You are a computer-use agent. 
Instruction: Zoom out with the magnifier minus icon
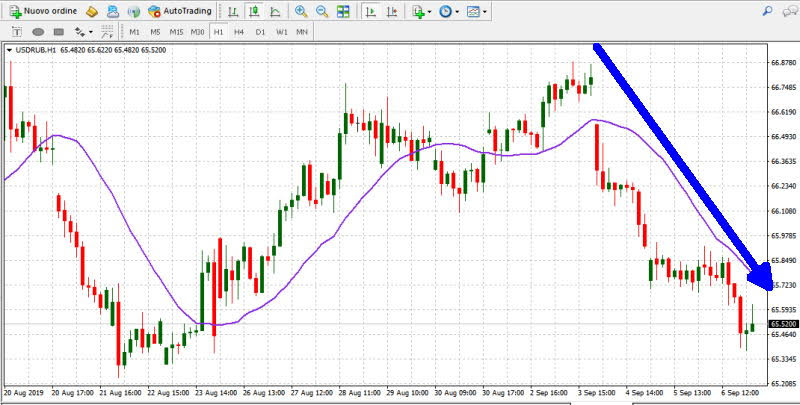tap(322, 12)
